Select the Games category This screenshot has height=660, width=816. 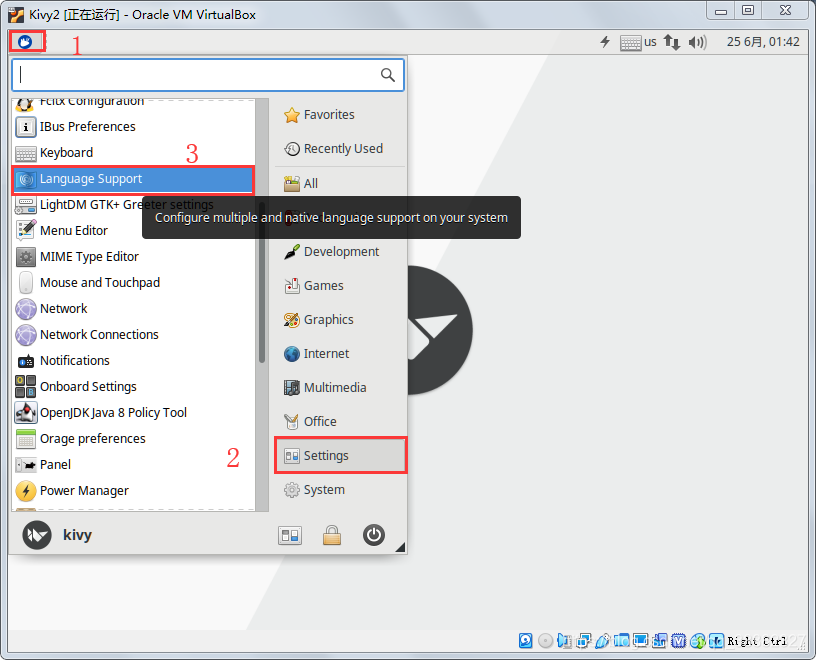tap(340, 286)
